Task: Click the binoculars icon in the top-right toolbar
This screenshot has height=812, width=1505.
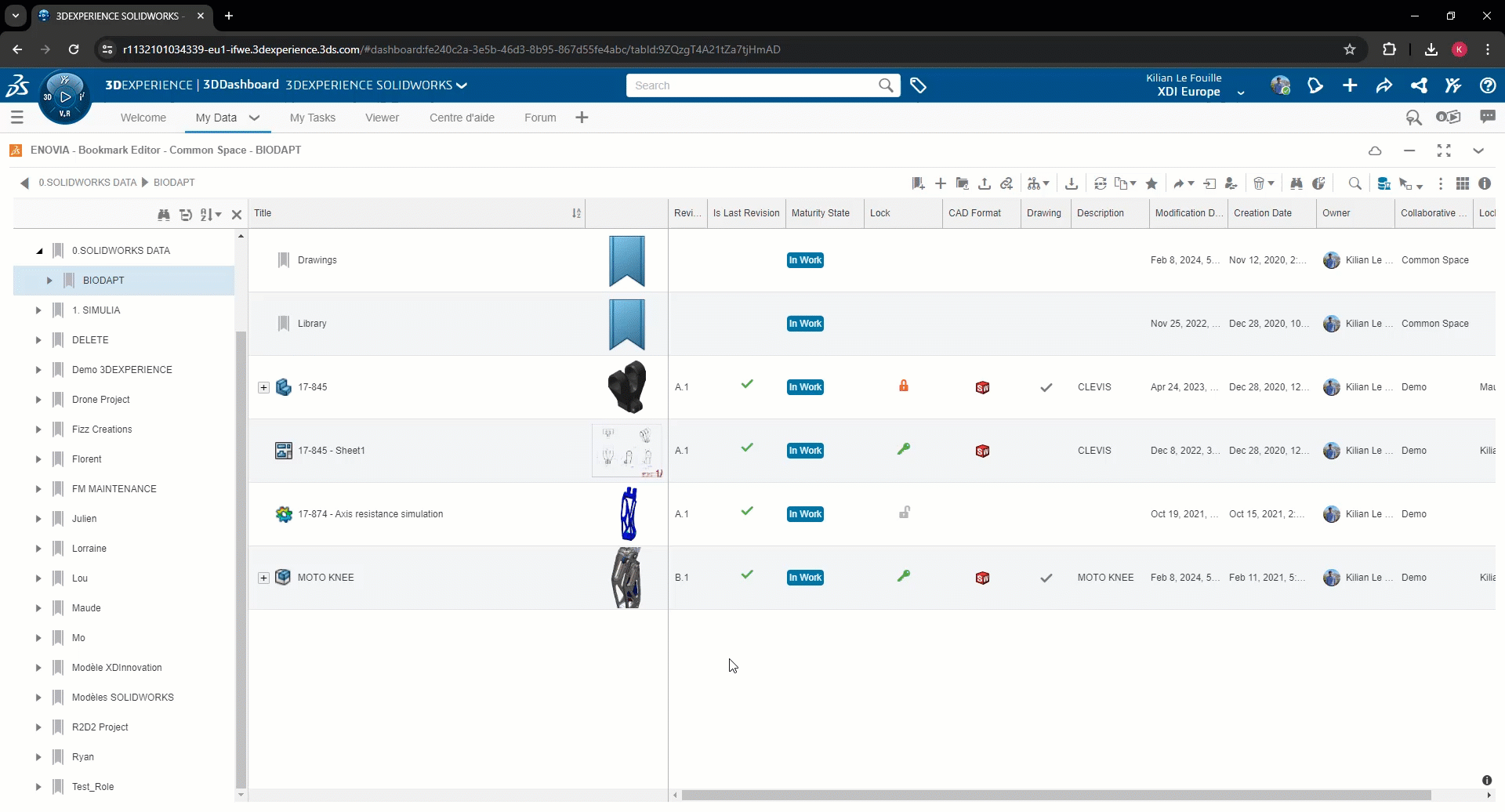Action: [x=1296, y=183]
